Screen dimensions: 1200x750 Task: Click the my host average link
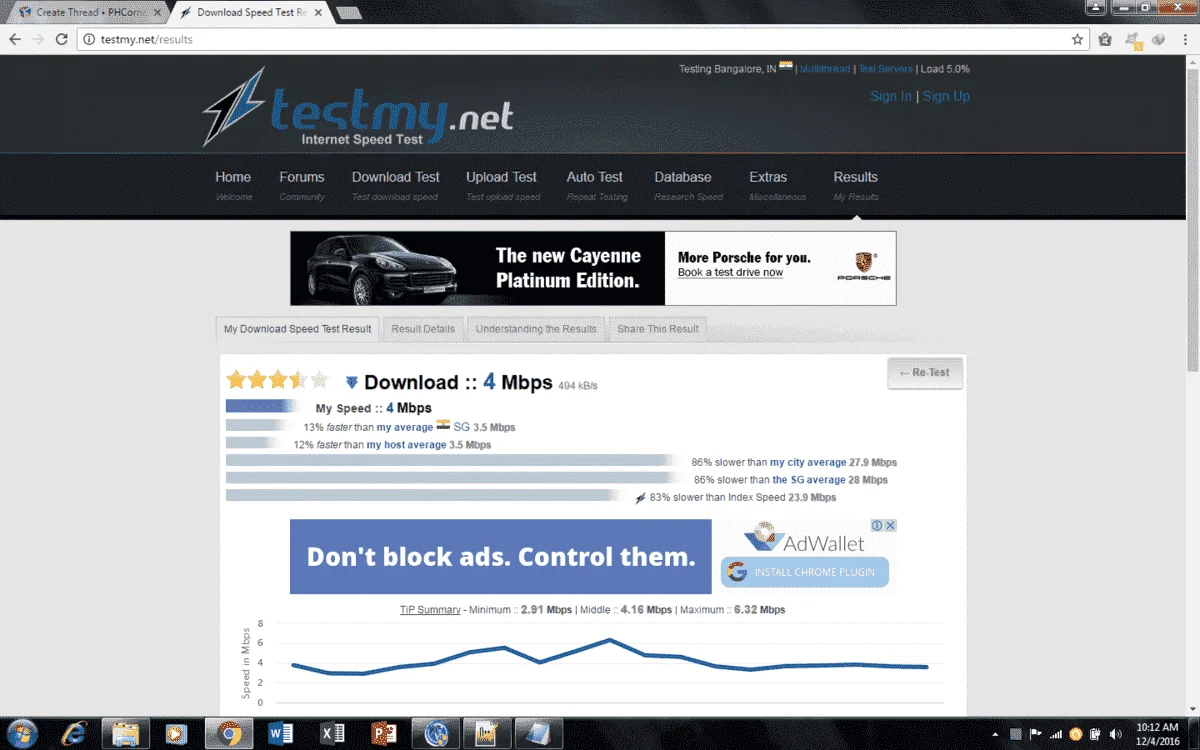406,445
